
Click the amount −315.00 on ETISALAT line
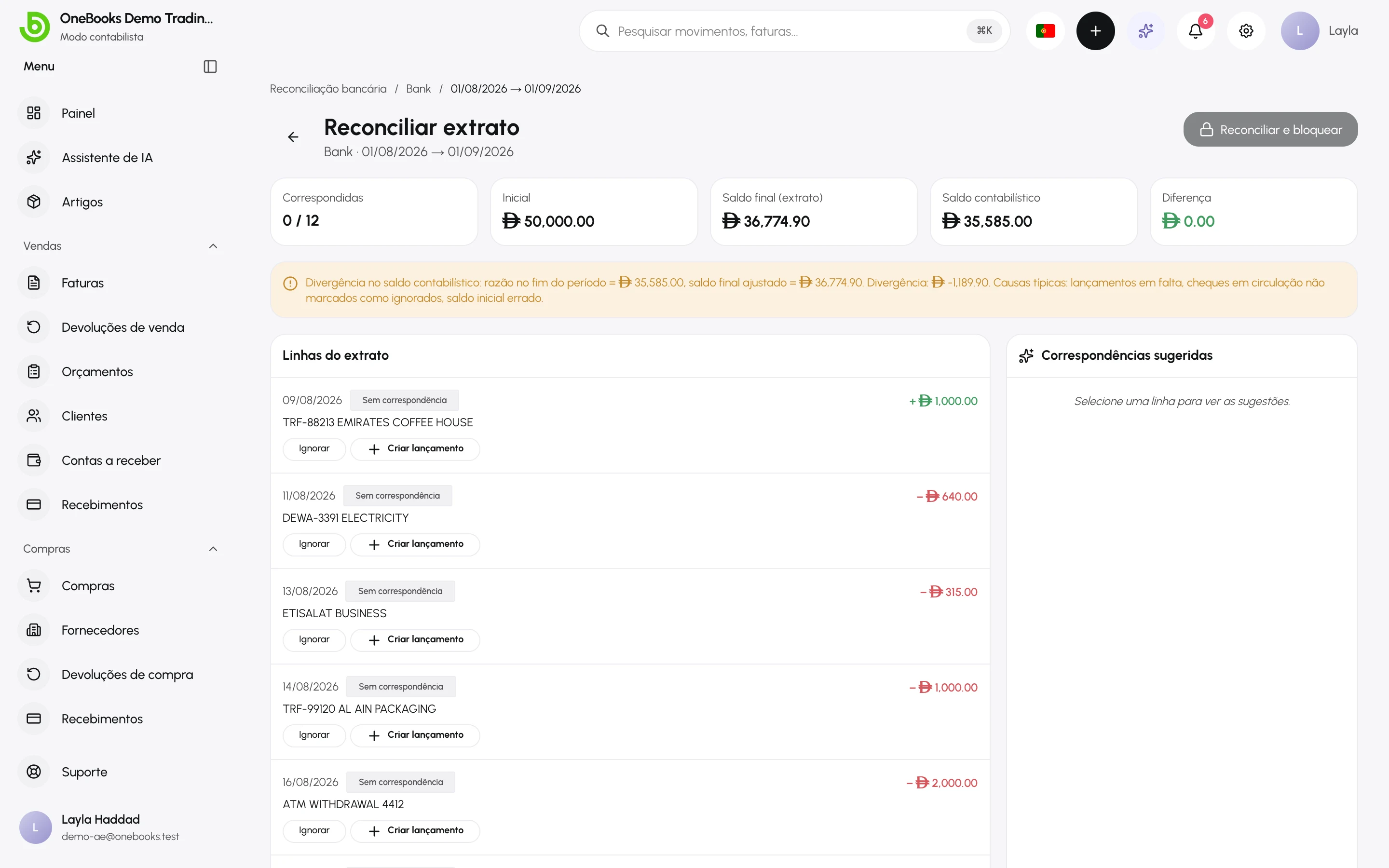(x=949, y=592)
